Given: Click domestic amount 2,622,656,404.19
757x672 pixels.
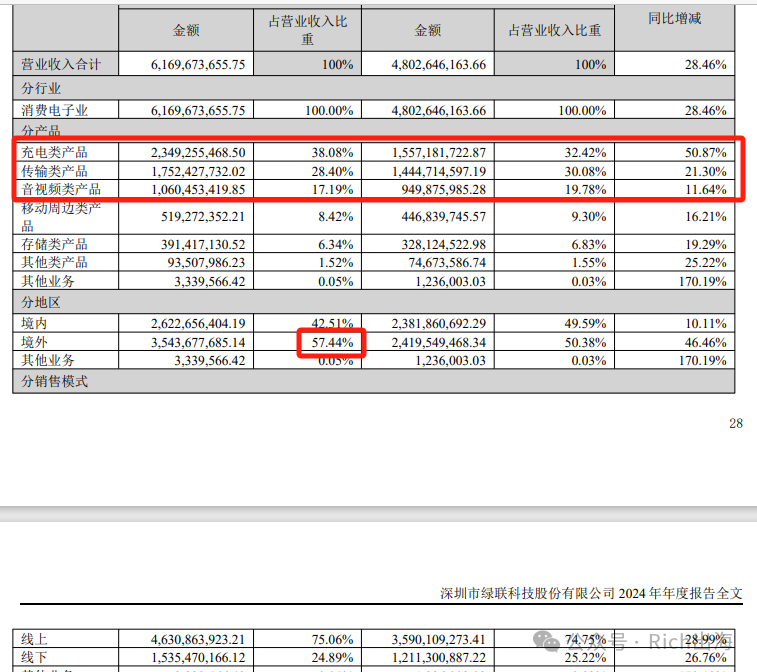Looking at the screenshot, I should click(x=198, y=324).
